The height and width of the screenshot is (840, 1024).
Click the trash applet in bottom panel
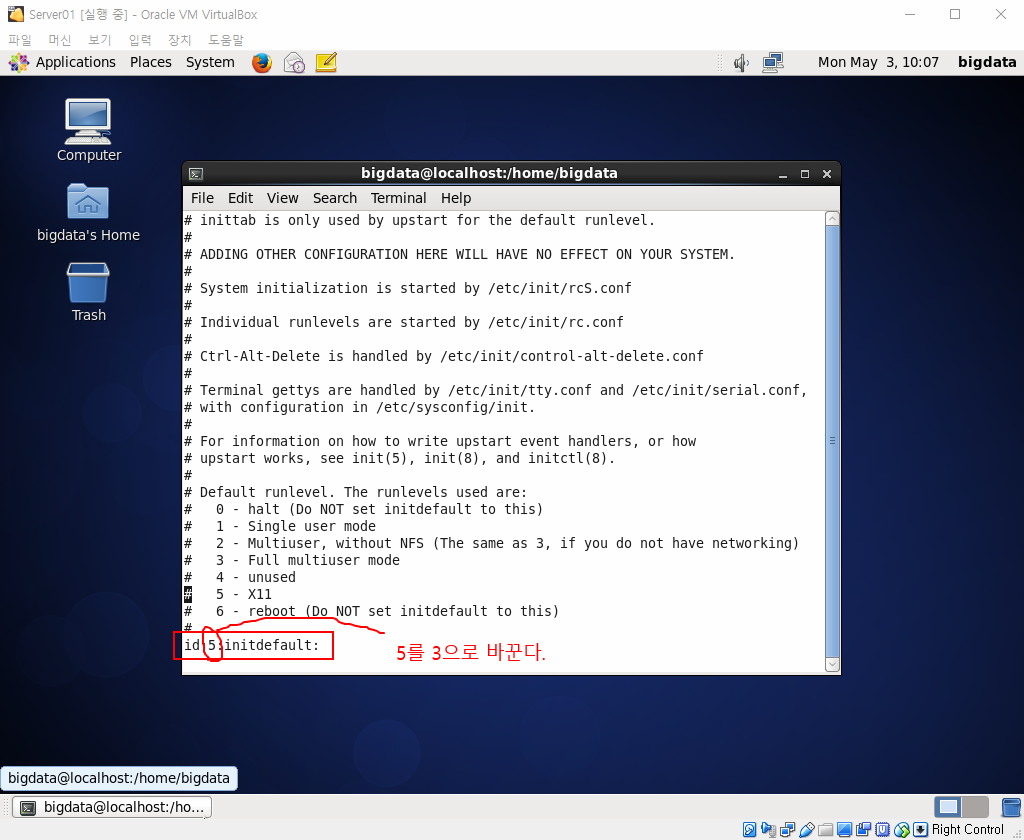[x=1011, y=807]
